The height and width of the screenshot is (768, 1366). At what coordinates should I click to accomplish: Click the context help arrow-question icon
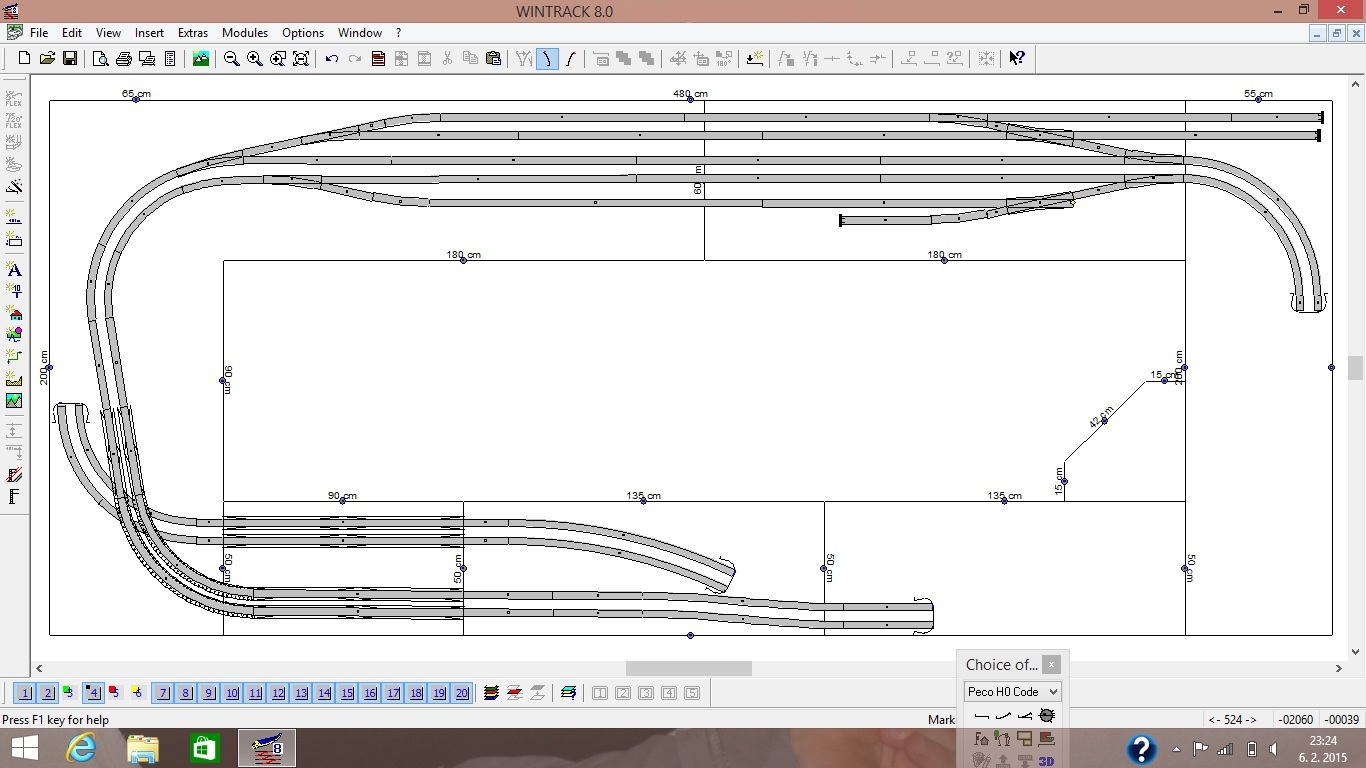1016,59
